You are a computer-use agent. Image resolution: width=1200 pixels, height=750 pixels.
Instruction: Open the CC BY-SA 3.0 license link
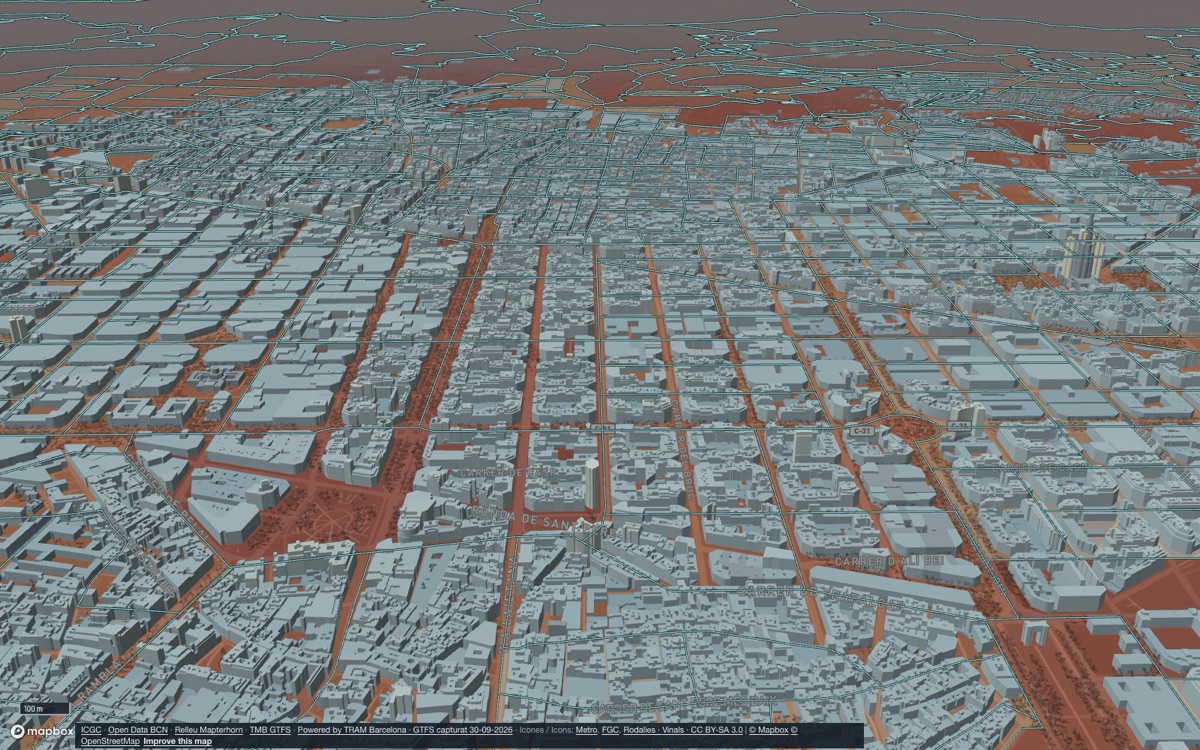pos(717,730)
